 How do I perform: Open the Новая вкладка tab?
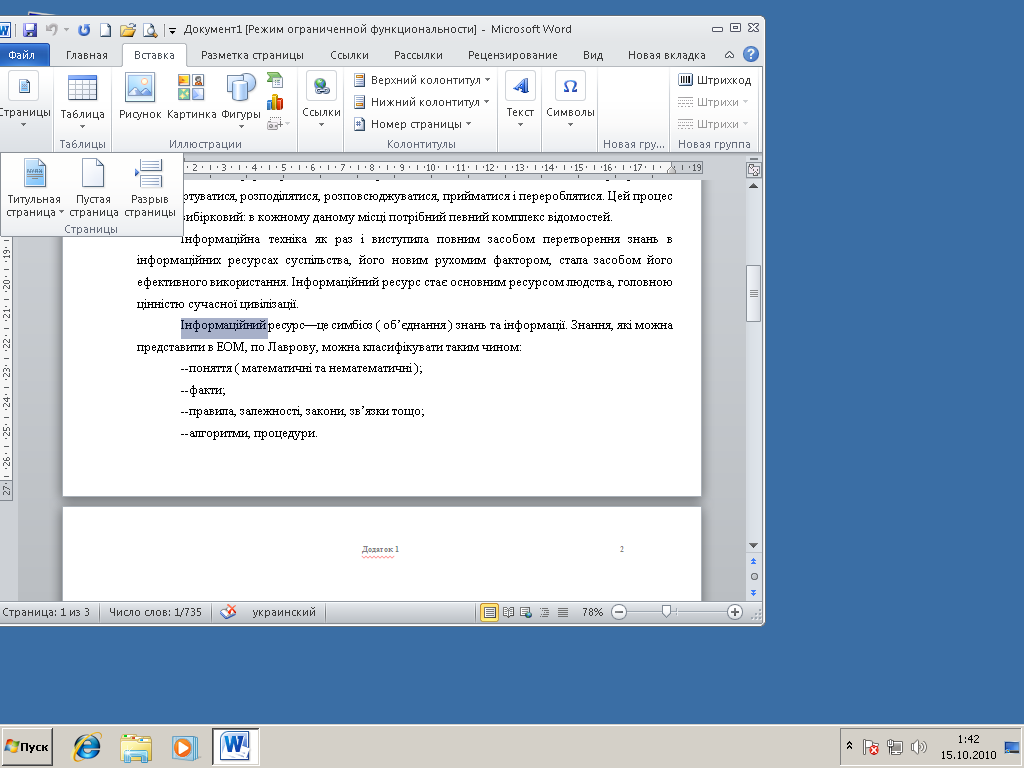pyautogui.click(x=667, y=55)
